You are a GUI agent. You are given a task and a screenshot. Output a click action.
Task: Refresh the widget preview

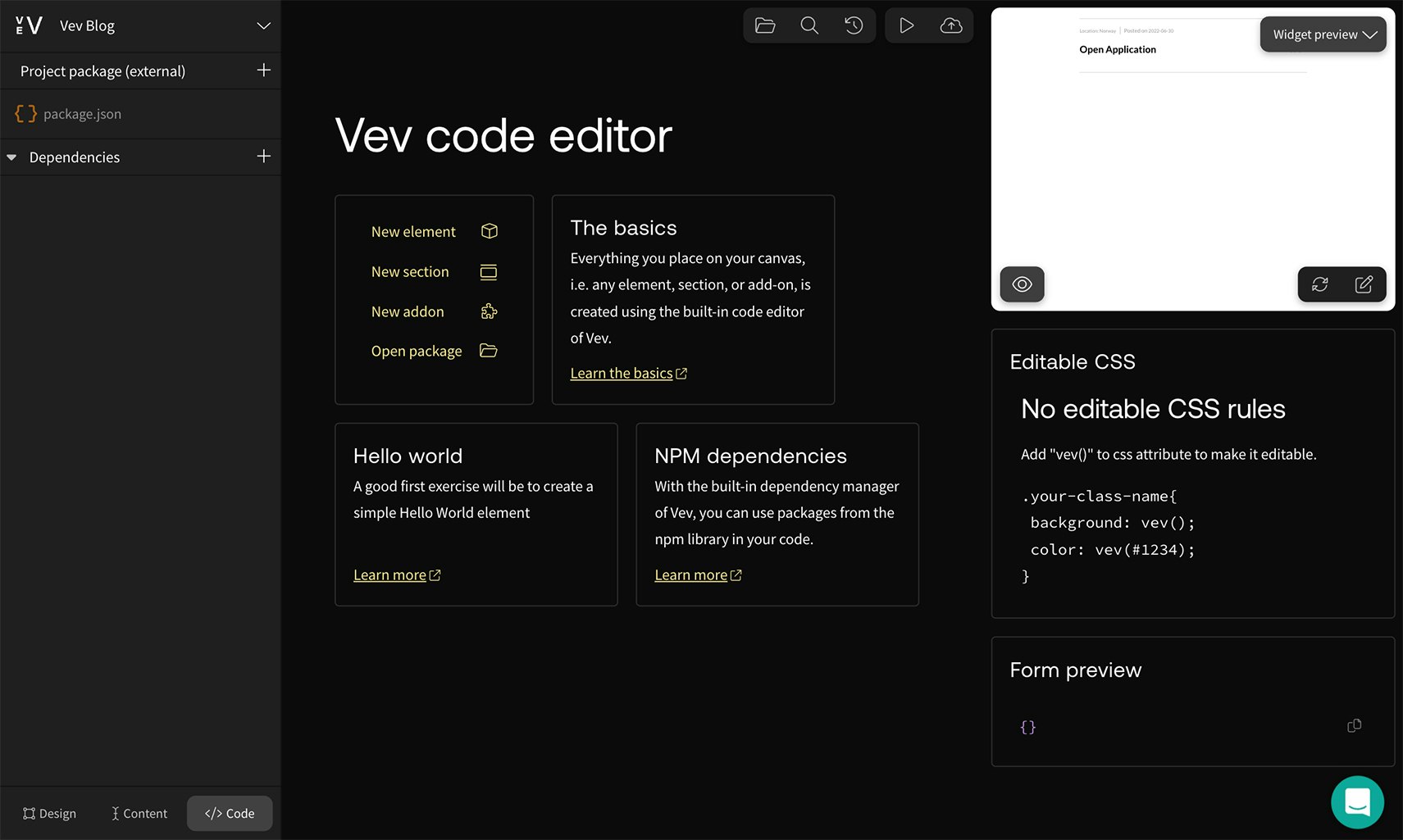(x=1319, y=284)
